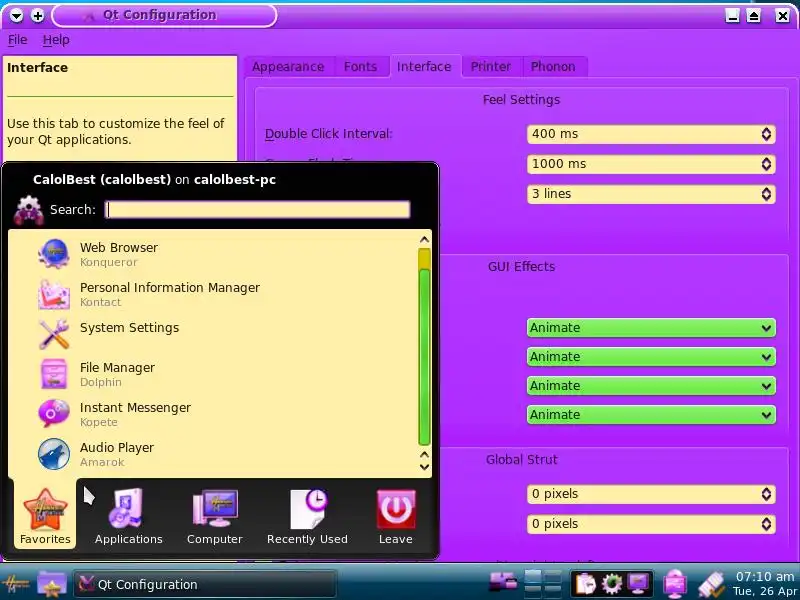Adjust the Double Click Interval 400 ms spinner
Viewport: 800px width, 600px height.
tap(766, 134)
